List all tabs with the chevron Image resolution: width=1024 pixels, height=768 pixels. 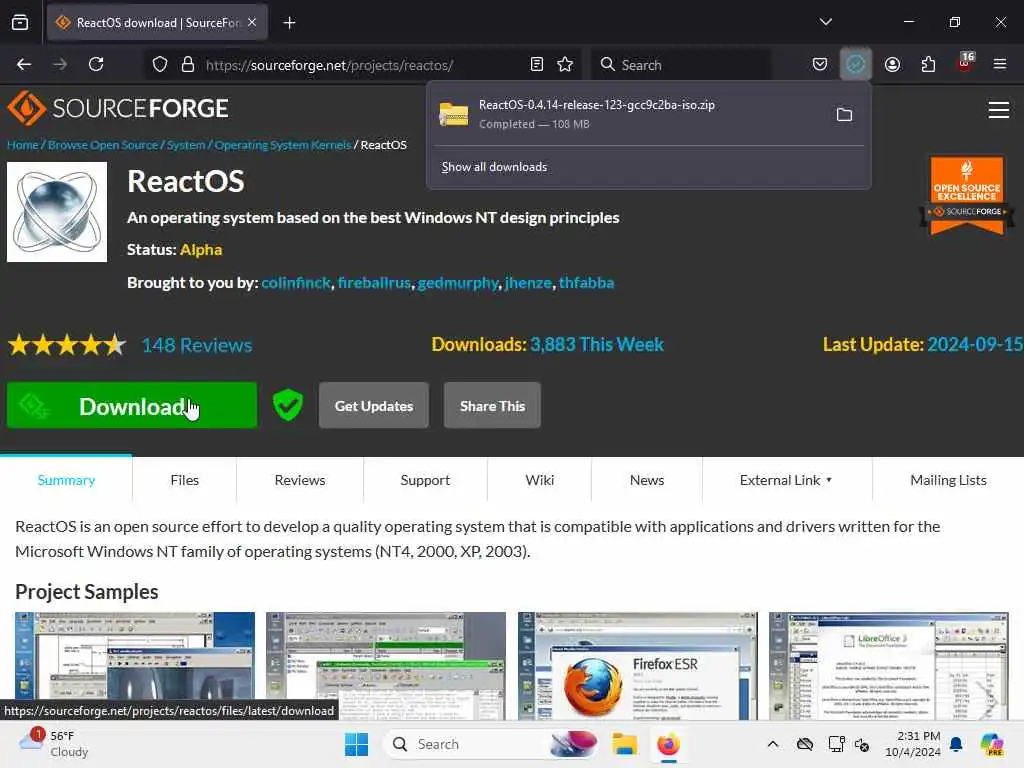point(826,22)
